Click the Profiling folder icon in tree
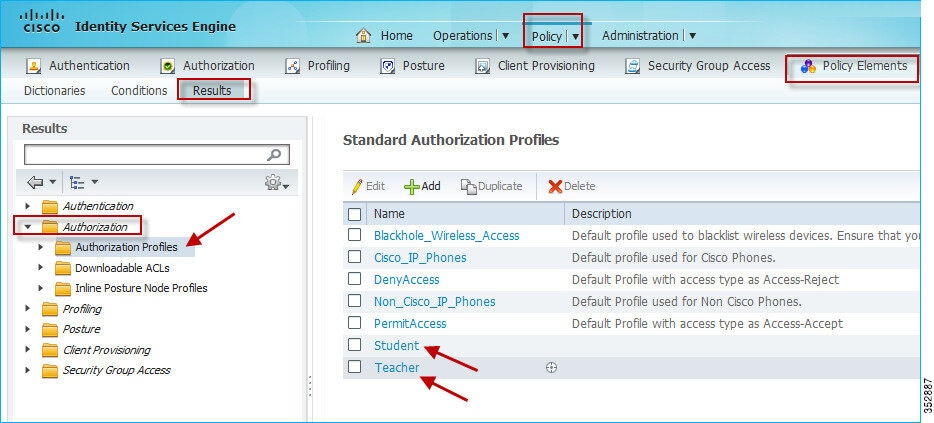 [50, 309]
